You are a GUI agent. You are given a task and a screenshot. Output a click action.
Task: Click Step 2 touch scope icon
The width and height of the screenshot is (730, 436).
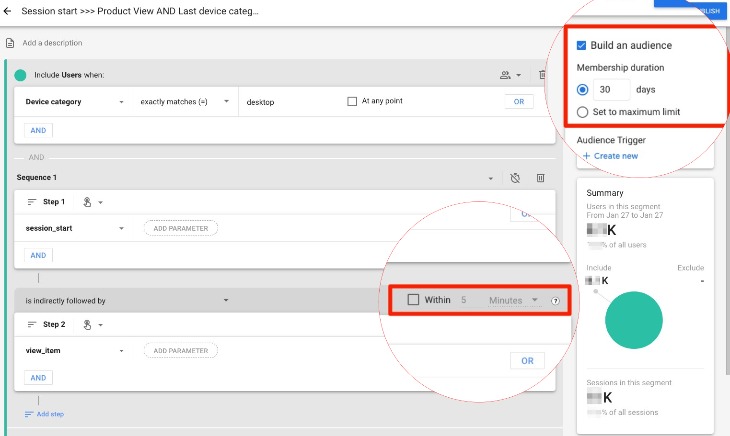[x=87, y=325]
